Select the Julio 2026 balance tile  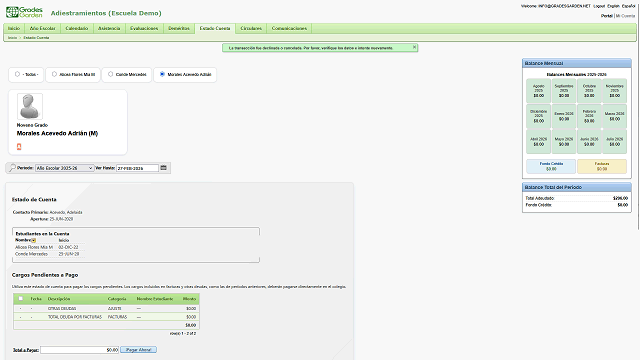pos(614,141)
